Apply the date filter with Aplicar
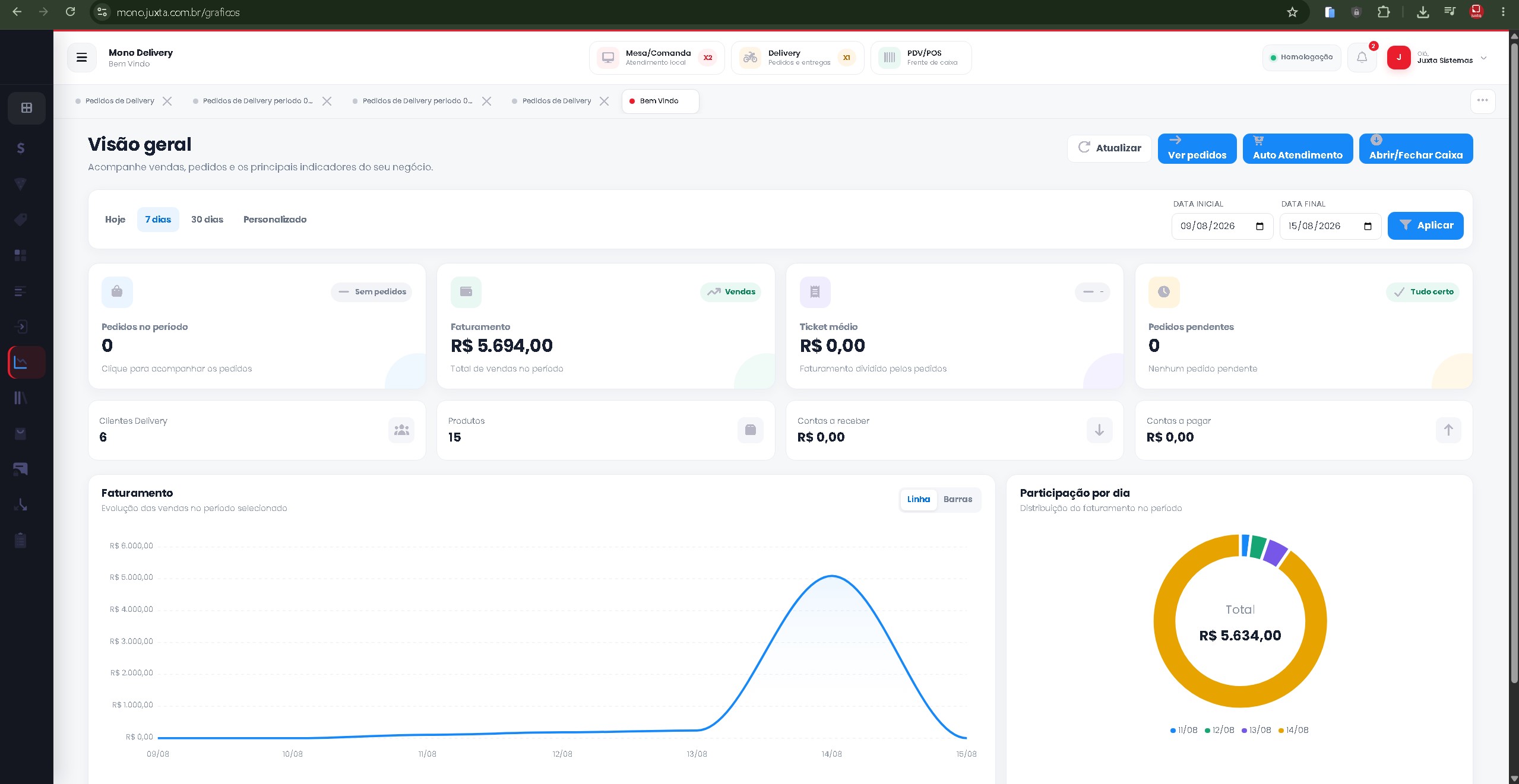The image size is (1519, 784). (x=1425, y=226)
